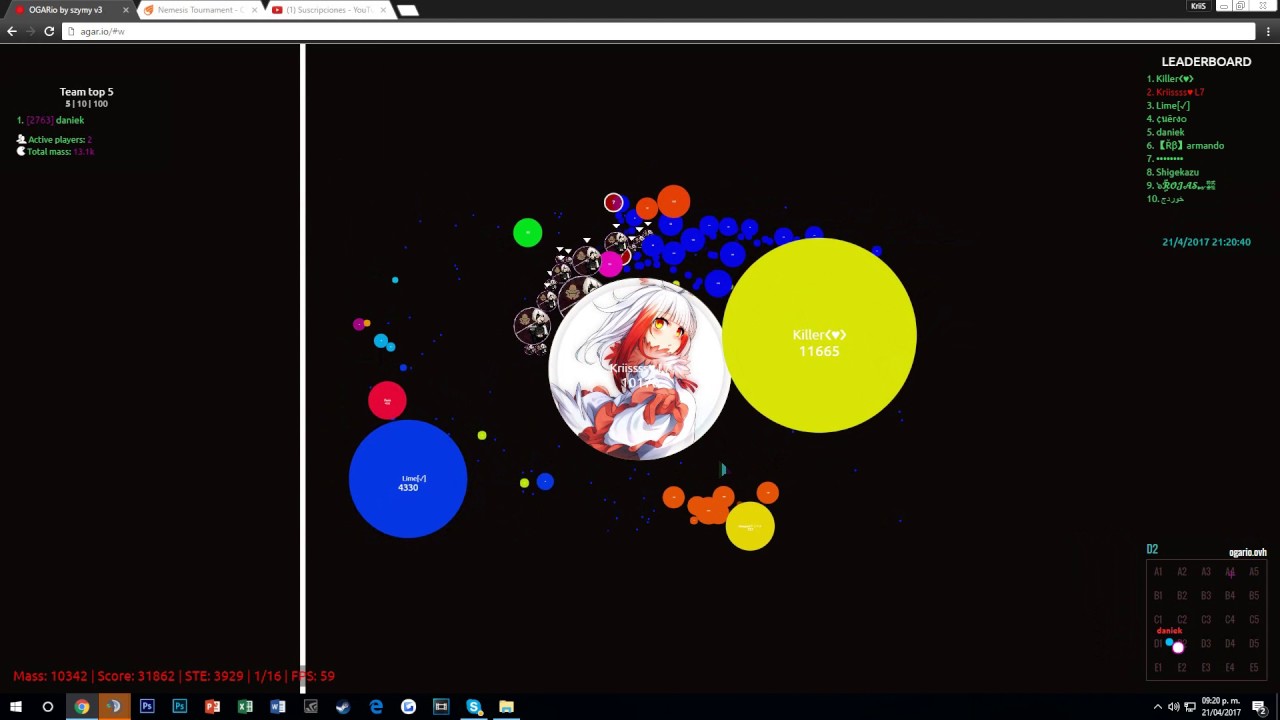Image resolution: width=1280 pixels, height=720 pixels.
Task: Open Steam from the taskbar
Action: pos(343,707)
